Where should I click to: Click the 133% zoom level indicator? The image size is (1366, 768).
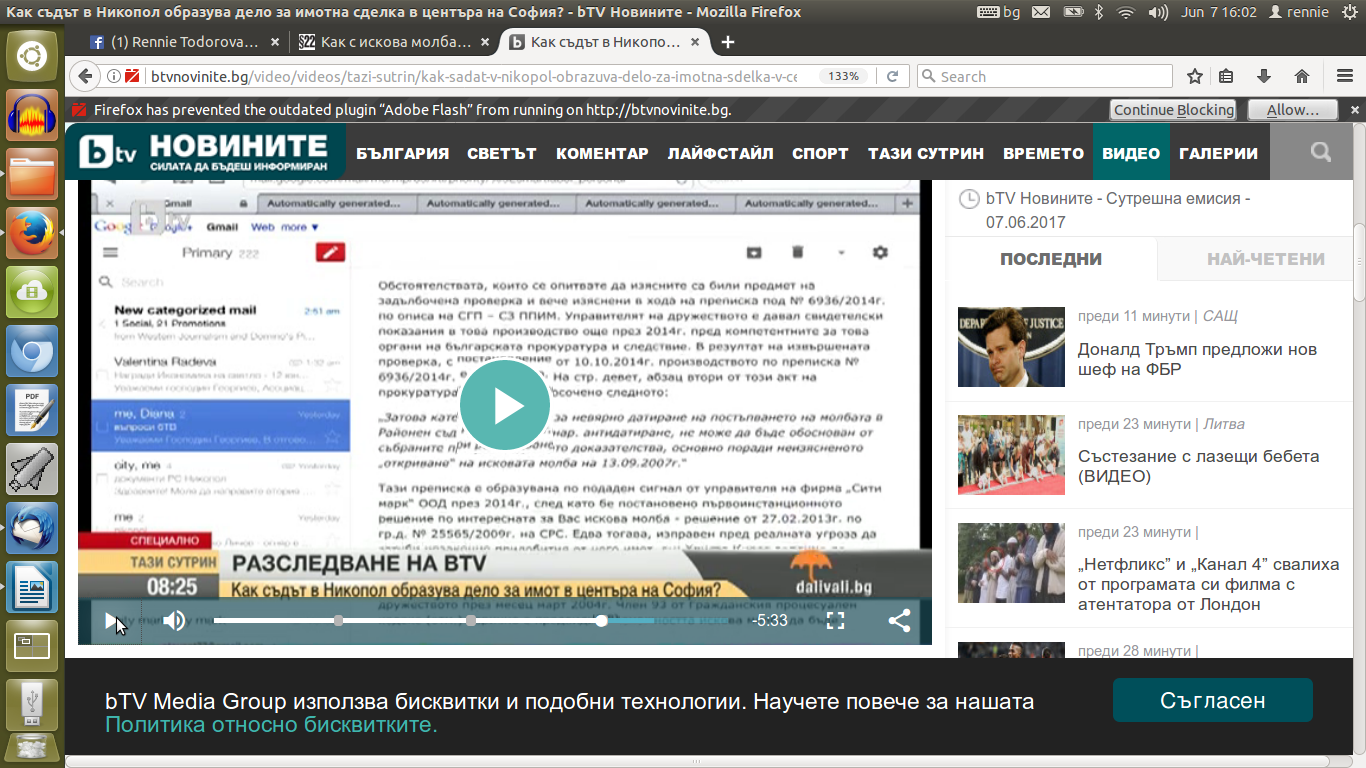point(843,76)
